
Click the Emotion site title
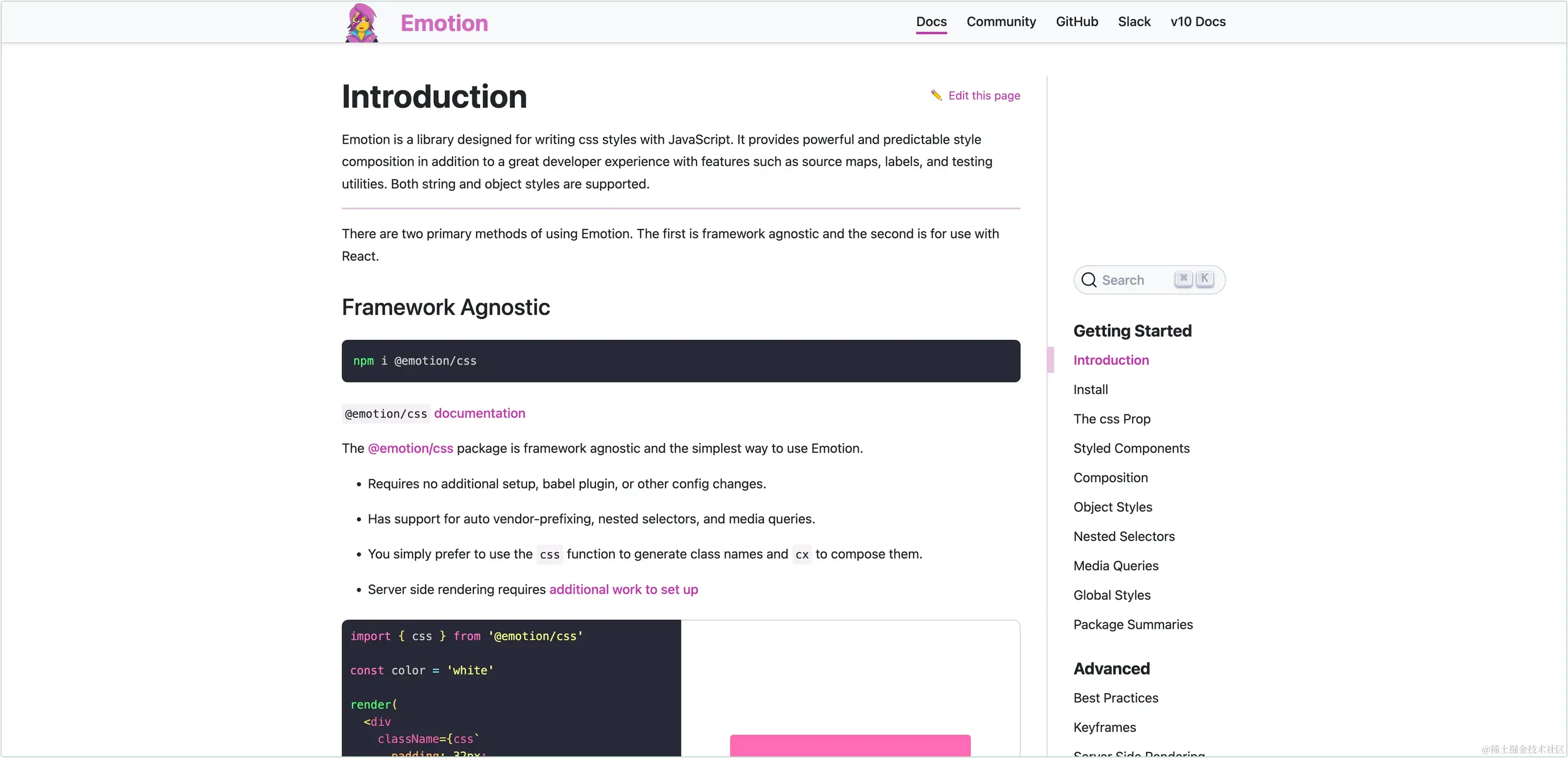click(444, 23)
